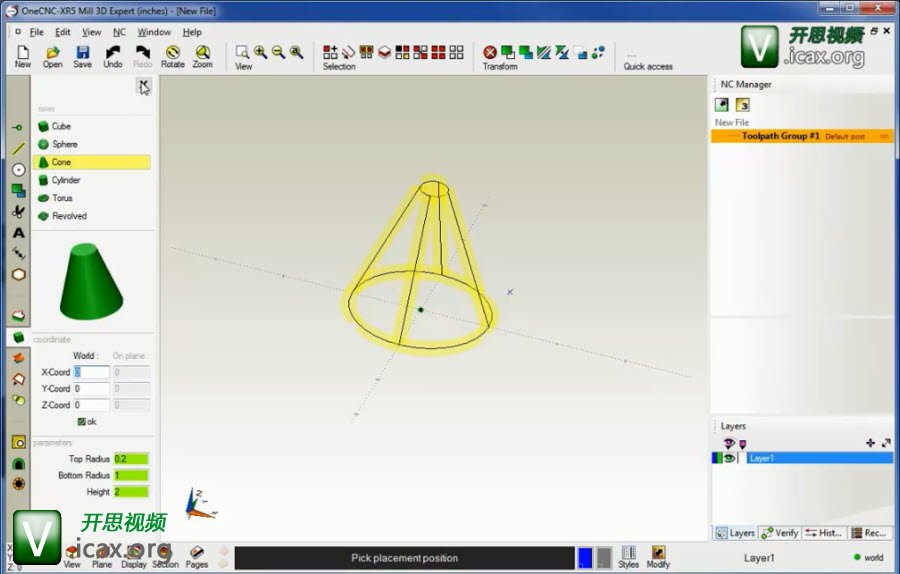900x574 pixels.
Task: Expand the Quick access toolbar dots
Action: (x=631, y=55)
